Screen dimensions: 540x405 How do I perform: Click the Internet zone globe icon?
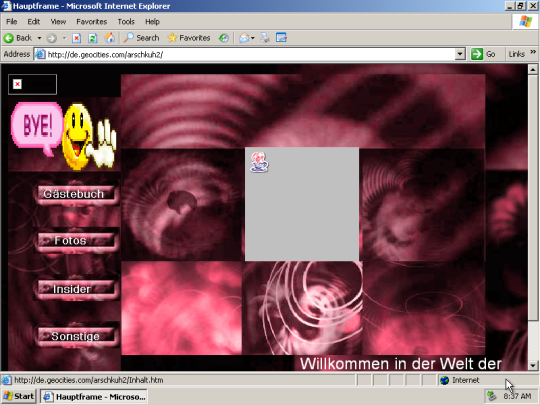click(x=445, y=380)
